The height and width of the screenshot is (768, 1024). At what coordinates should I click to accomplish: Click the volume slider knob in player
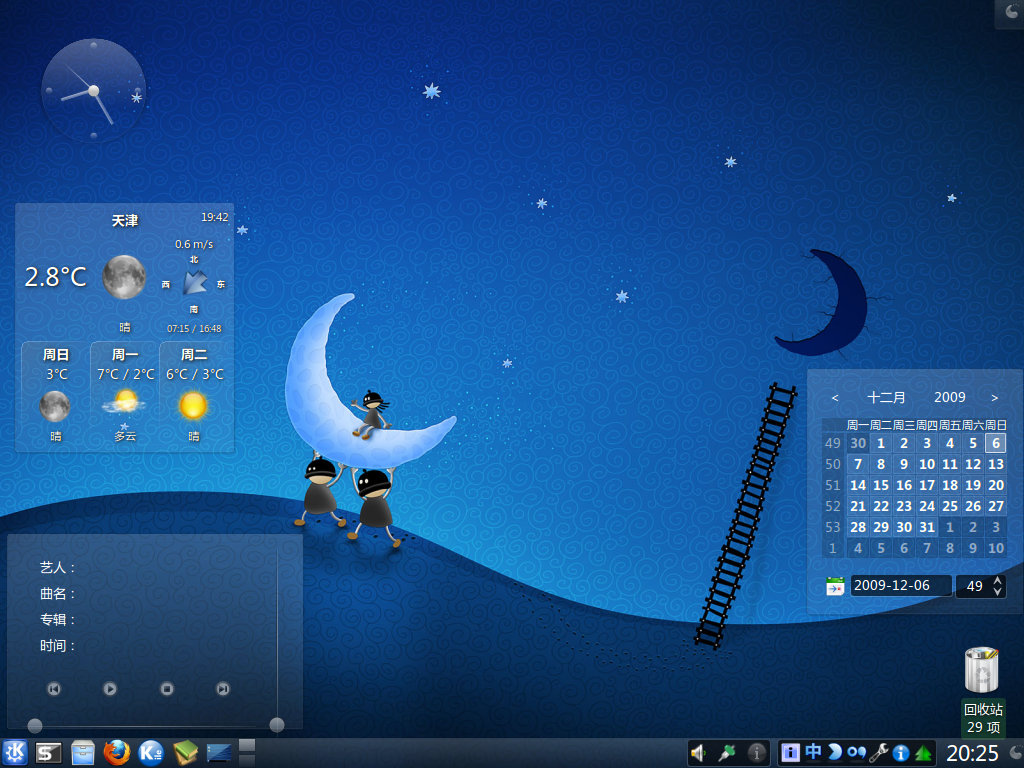(x=277, y=724)
